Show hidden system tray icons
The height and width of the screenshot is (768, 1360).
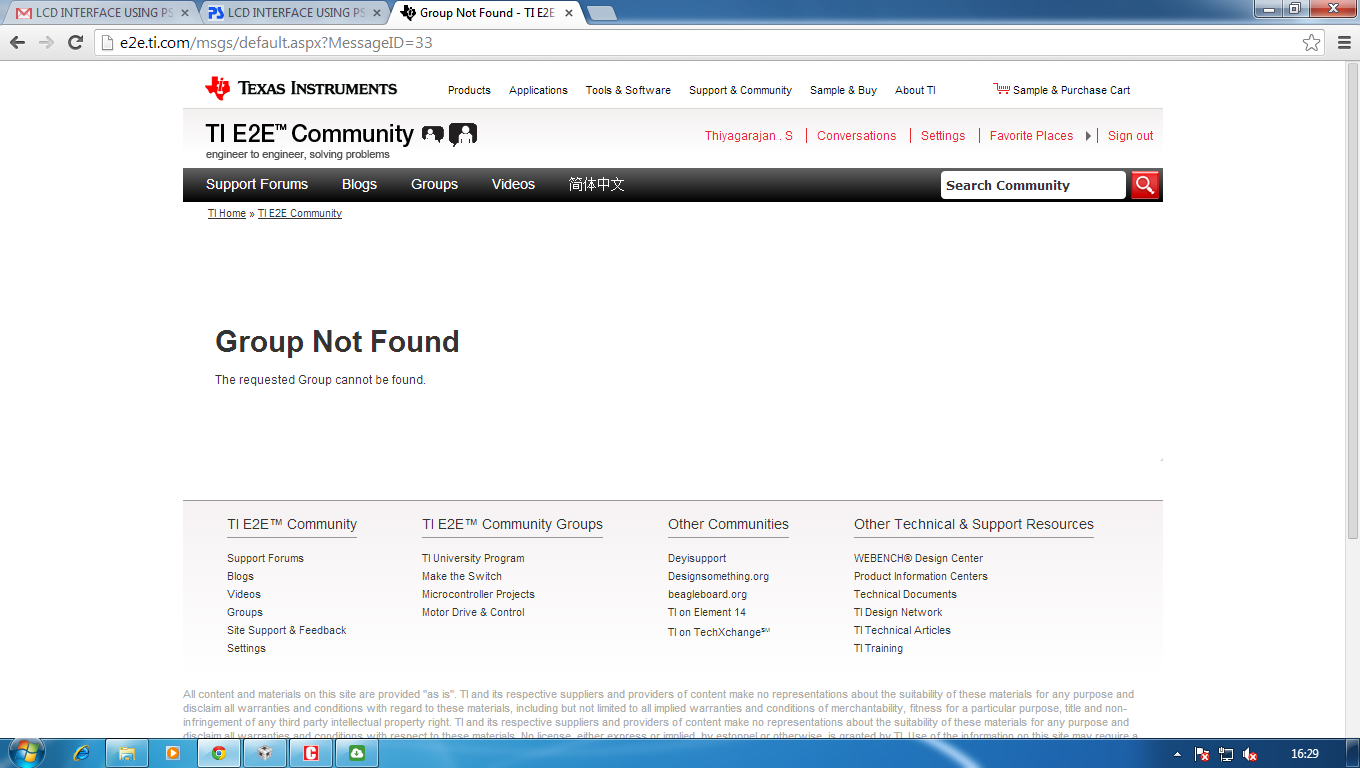coord(1177,754)
